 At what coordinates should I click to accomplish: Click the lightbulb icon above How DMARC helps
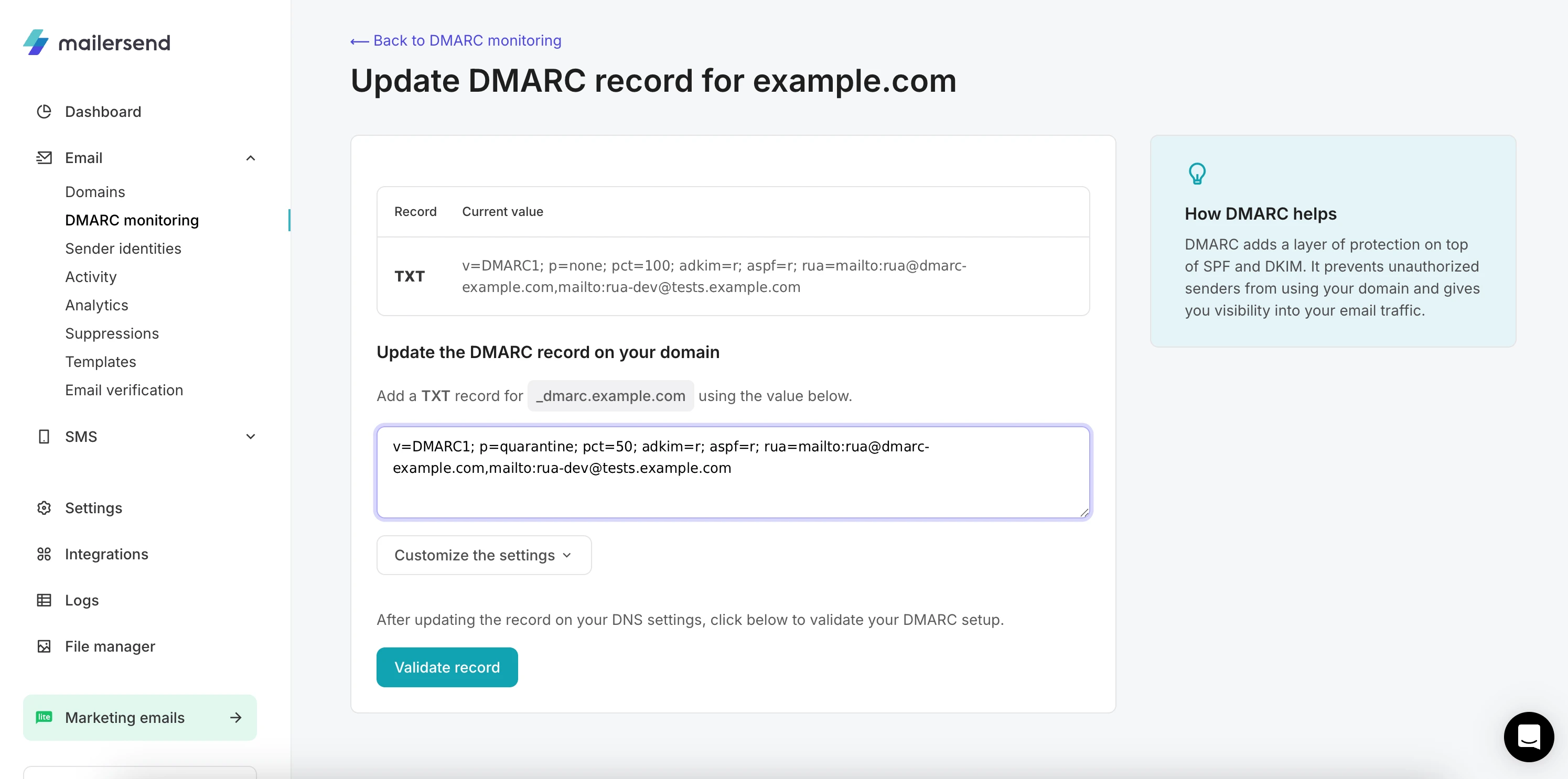point(1198,174)
